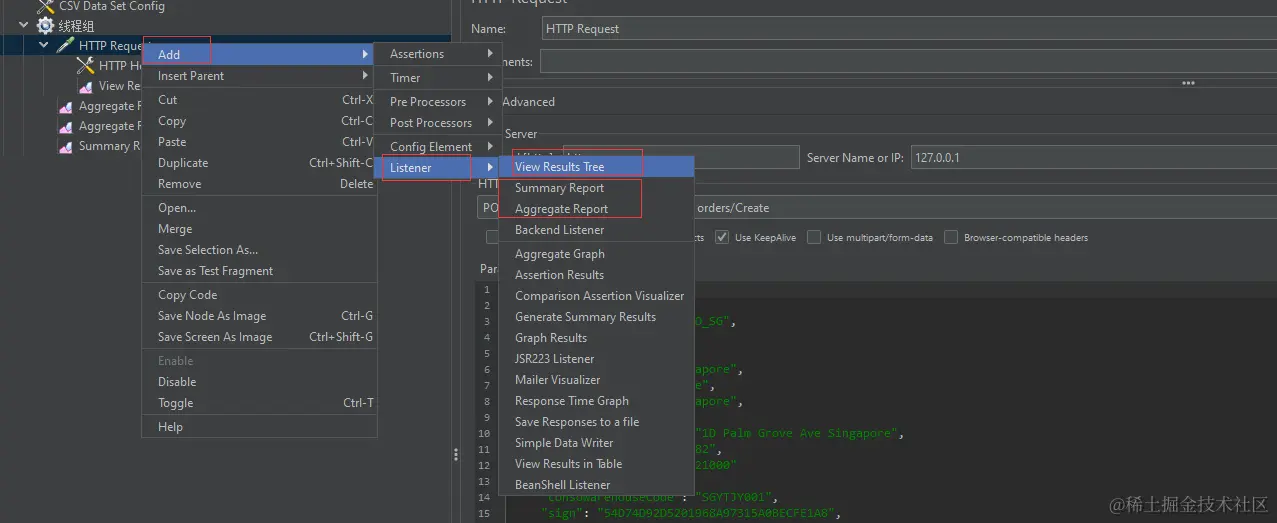Click the Server Name or IP field
Screen dimensions: 1277x523
(1092, 158)
